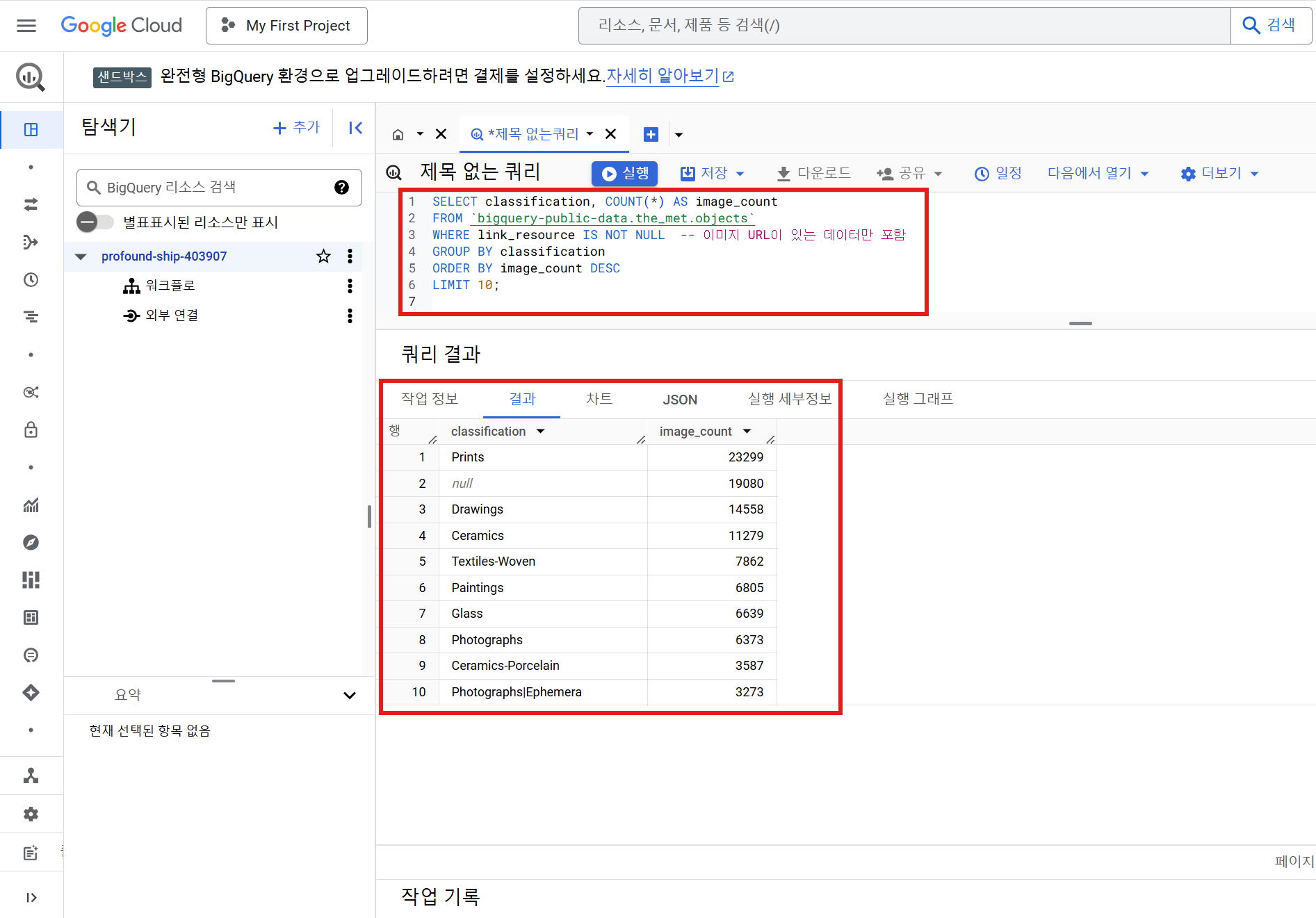1316x918 pixels.
Task: Toggle 별표표시된 리소스만 표시 switch
Action: click(x=95, y=222)
